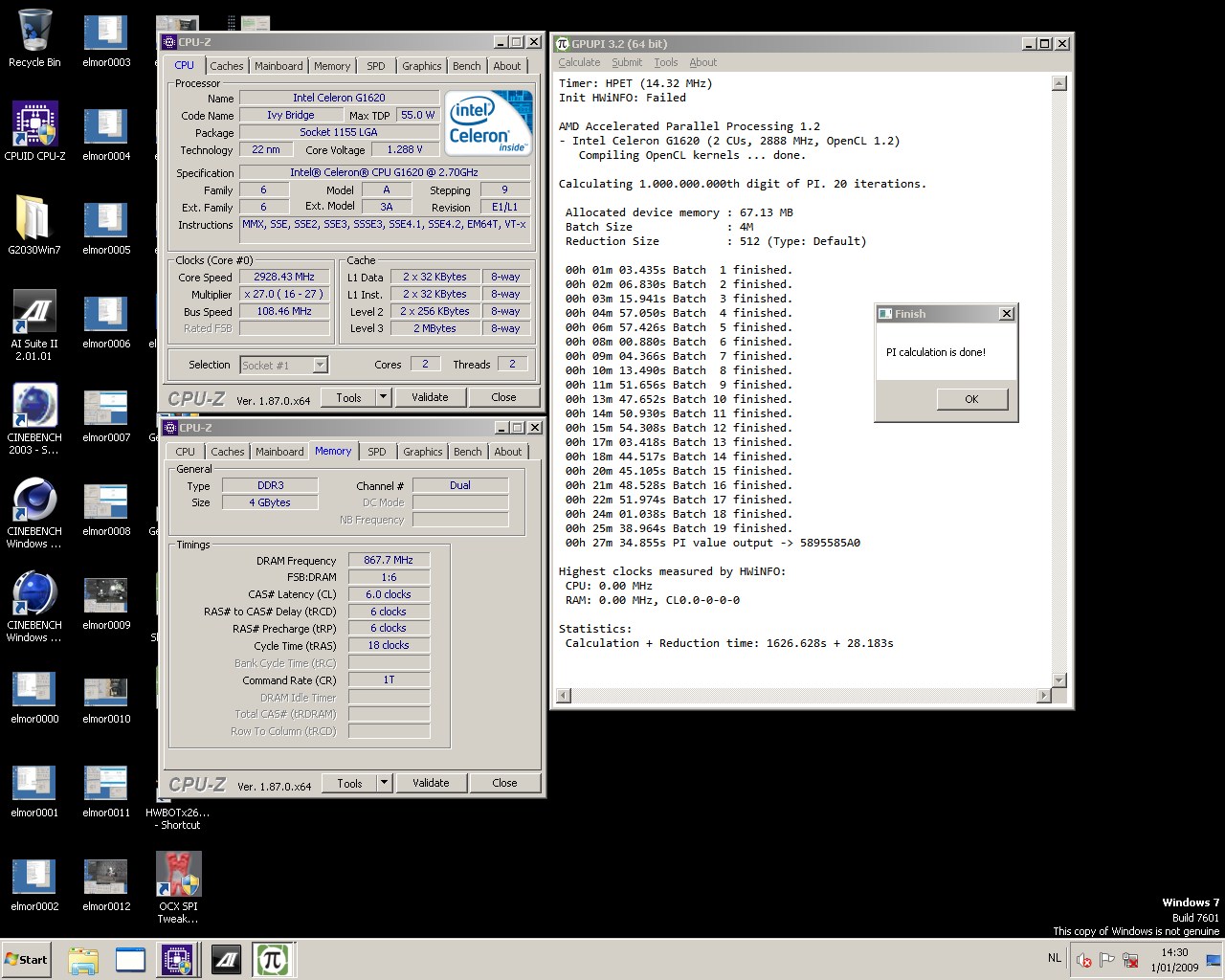Open Tools dropdown arrow in bottom CPU-Z window
The height and width of the screenshot is (980, 1225).
coord(384,783)
